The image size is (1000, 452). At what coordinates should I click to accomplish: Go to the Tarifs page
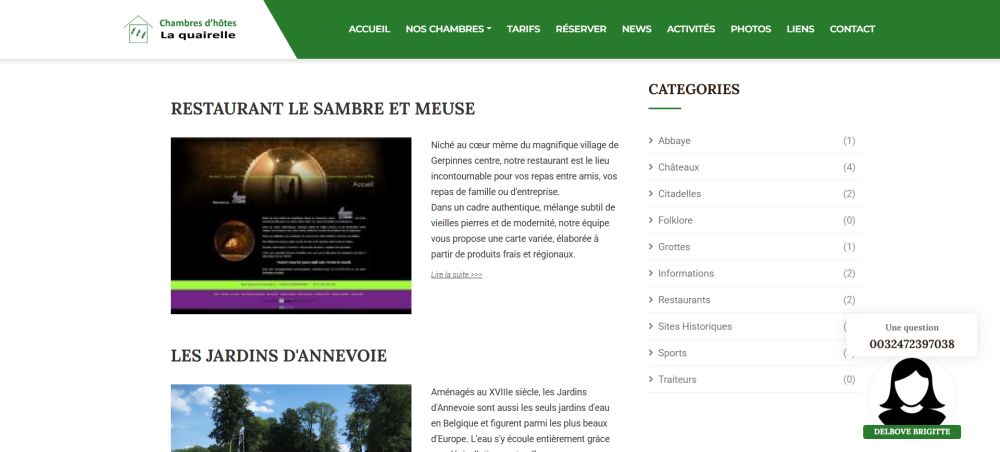coord(523,29)
